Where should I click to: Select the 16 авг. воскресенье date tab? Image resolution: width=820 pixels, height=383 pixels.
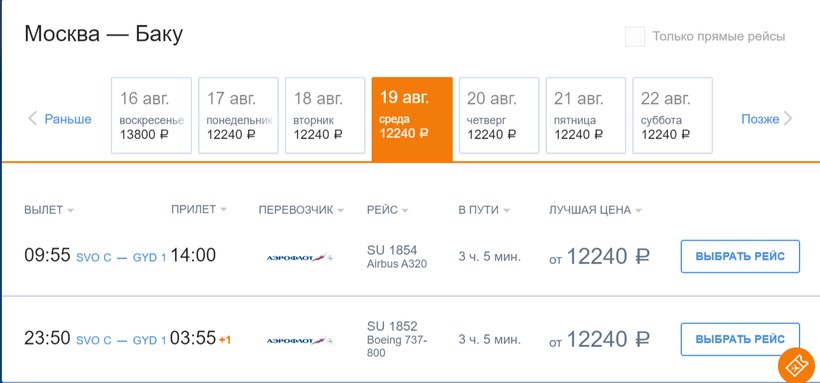point(151,116)
